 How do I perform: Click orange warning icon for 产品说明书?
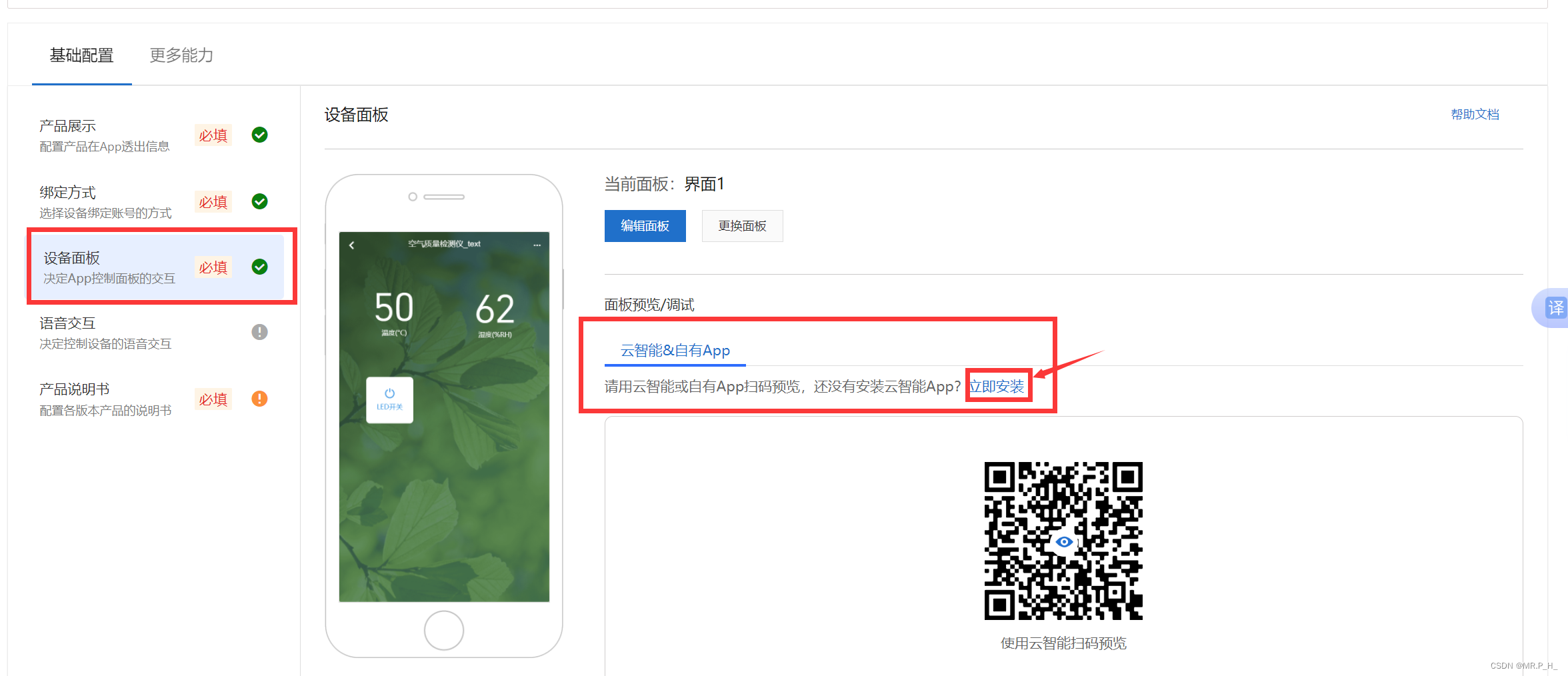point(260,399)
